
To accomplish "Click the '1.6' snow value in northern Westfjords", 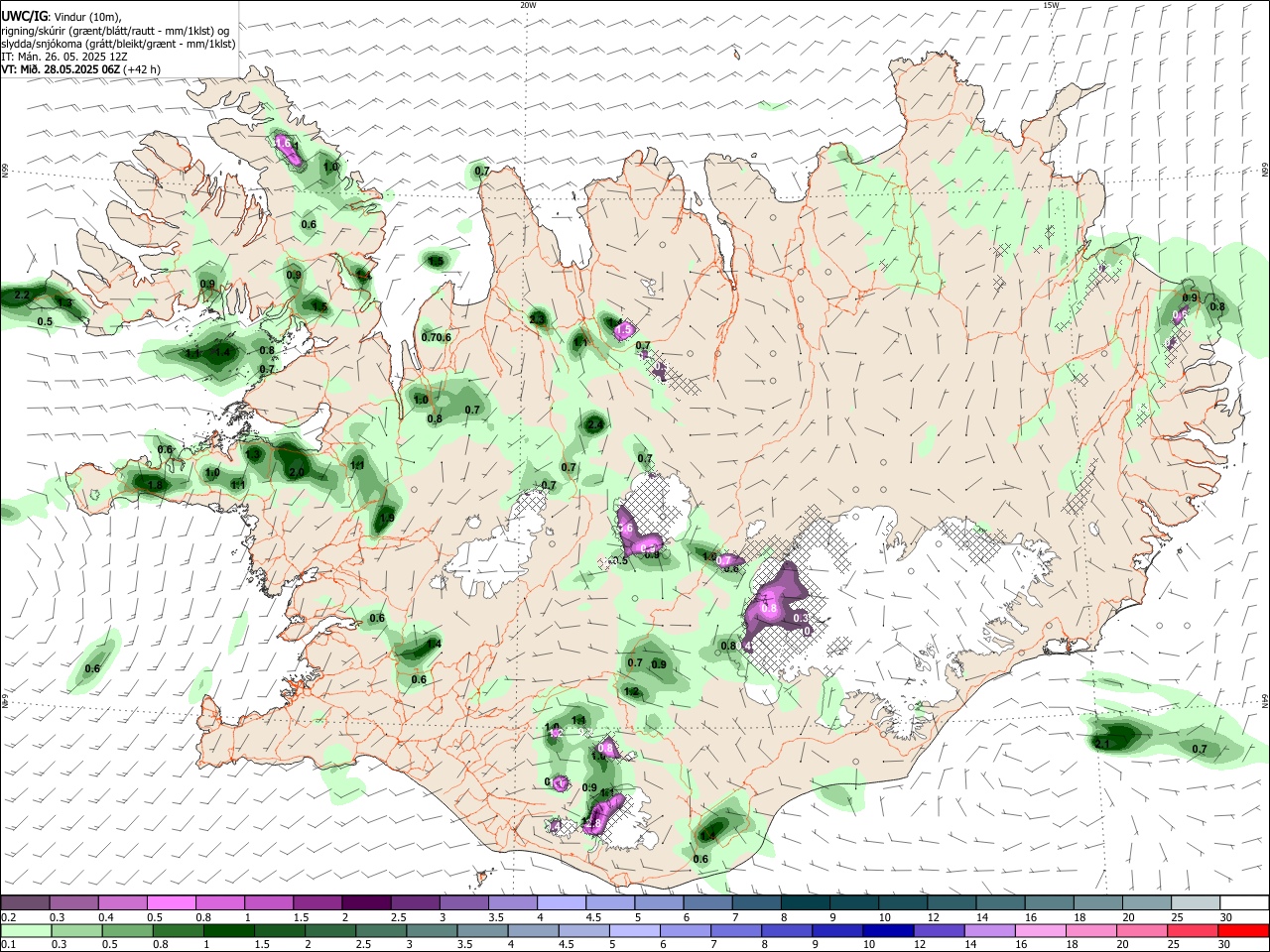I will (283, 144).
